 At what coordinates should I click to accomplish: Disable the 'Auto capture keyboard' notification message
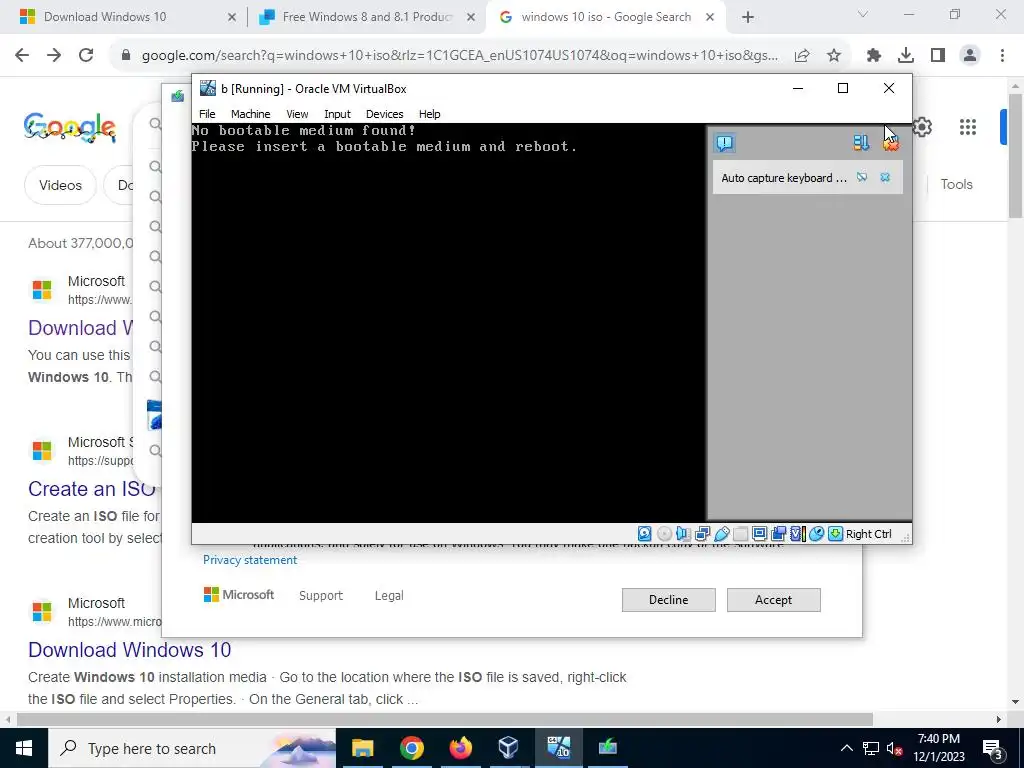tap(862, 178)
